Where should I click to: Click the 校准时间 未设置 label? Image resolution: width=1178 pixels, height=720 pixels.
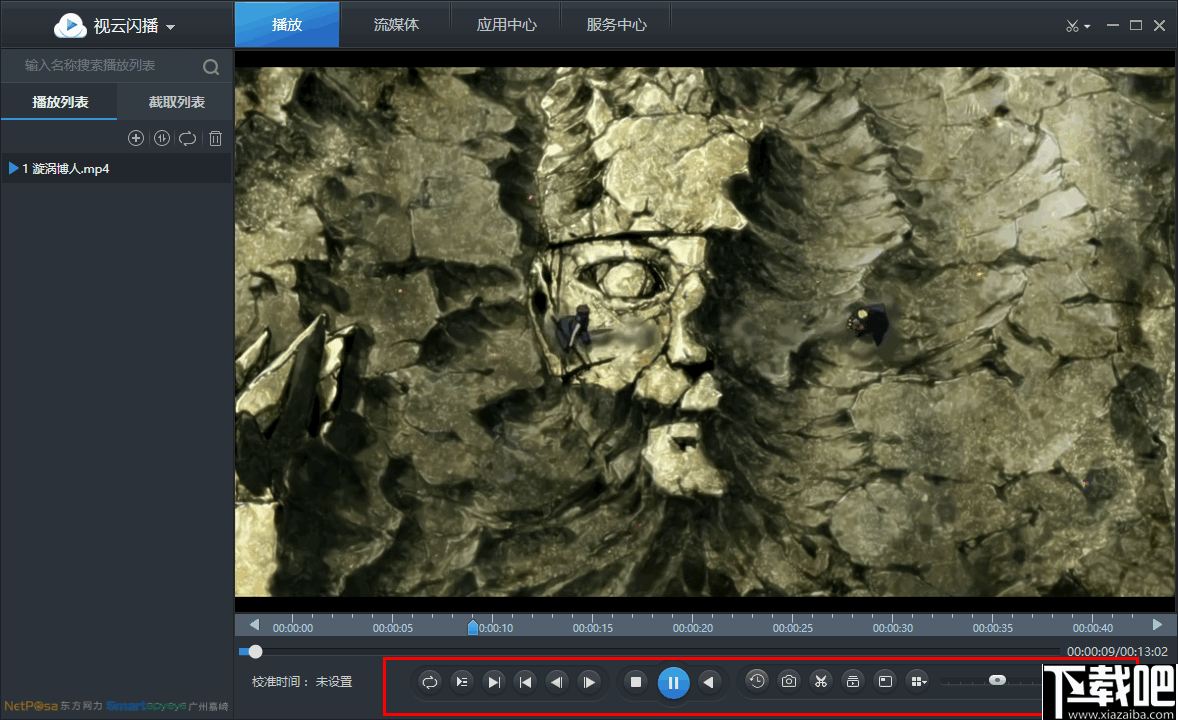click(302, 682)
